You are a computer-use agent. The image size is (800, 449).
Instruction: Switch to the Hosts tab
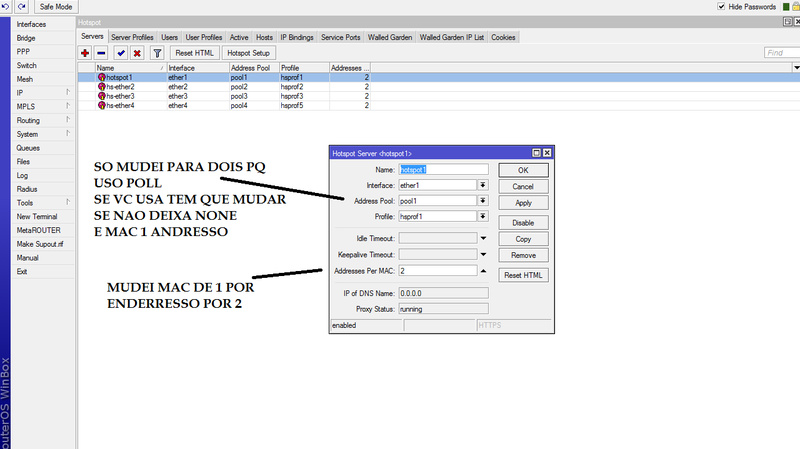(264, 37)
